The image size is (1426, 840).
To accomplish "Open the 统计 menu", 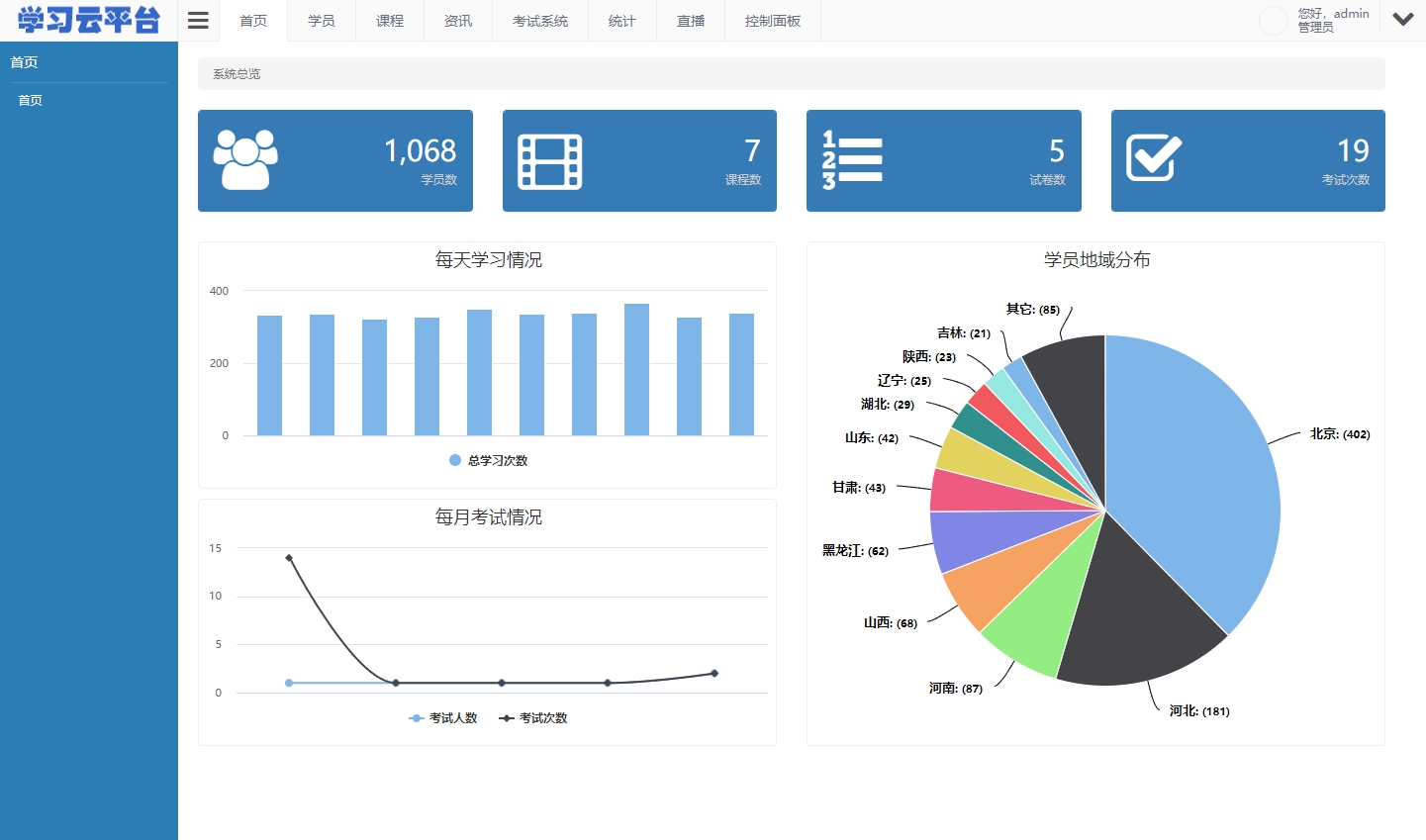I will pos(621,20).
